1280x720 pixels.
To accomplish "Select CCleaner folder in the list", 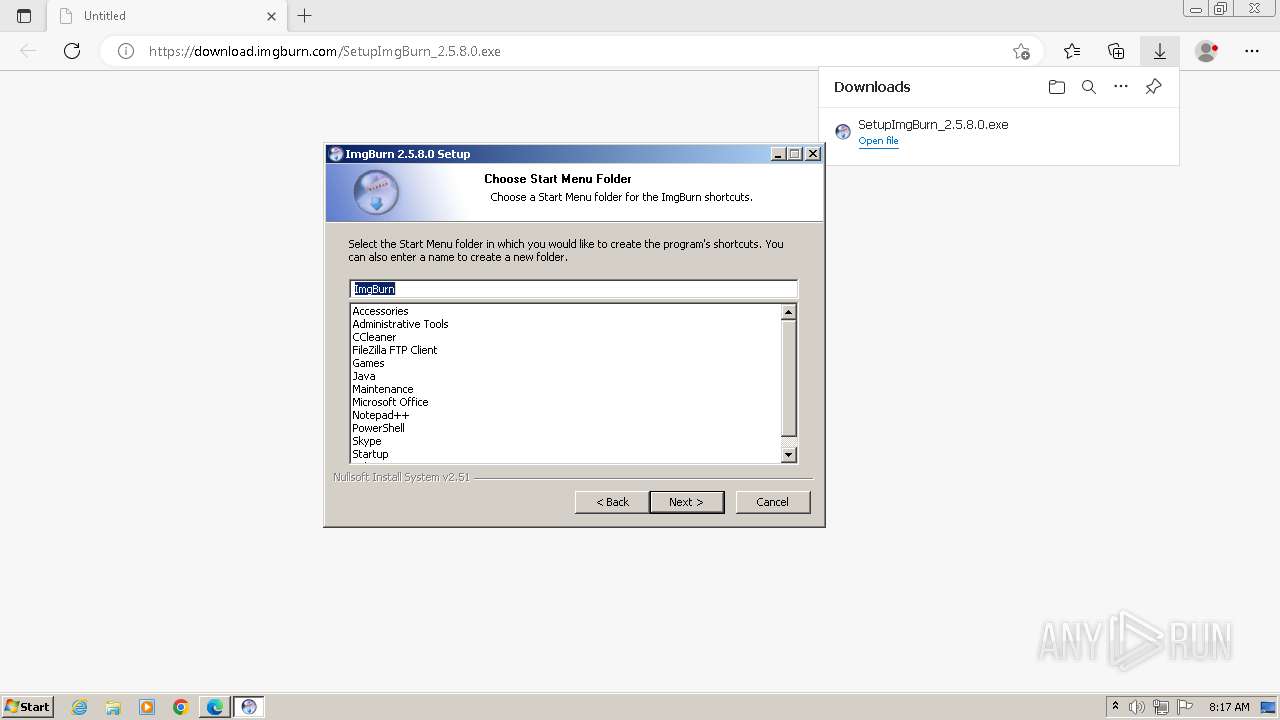I will point(374,337).
